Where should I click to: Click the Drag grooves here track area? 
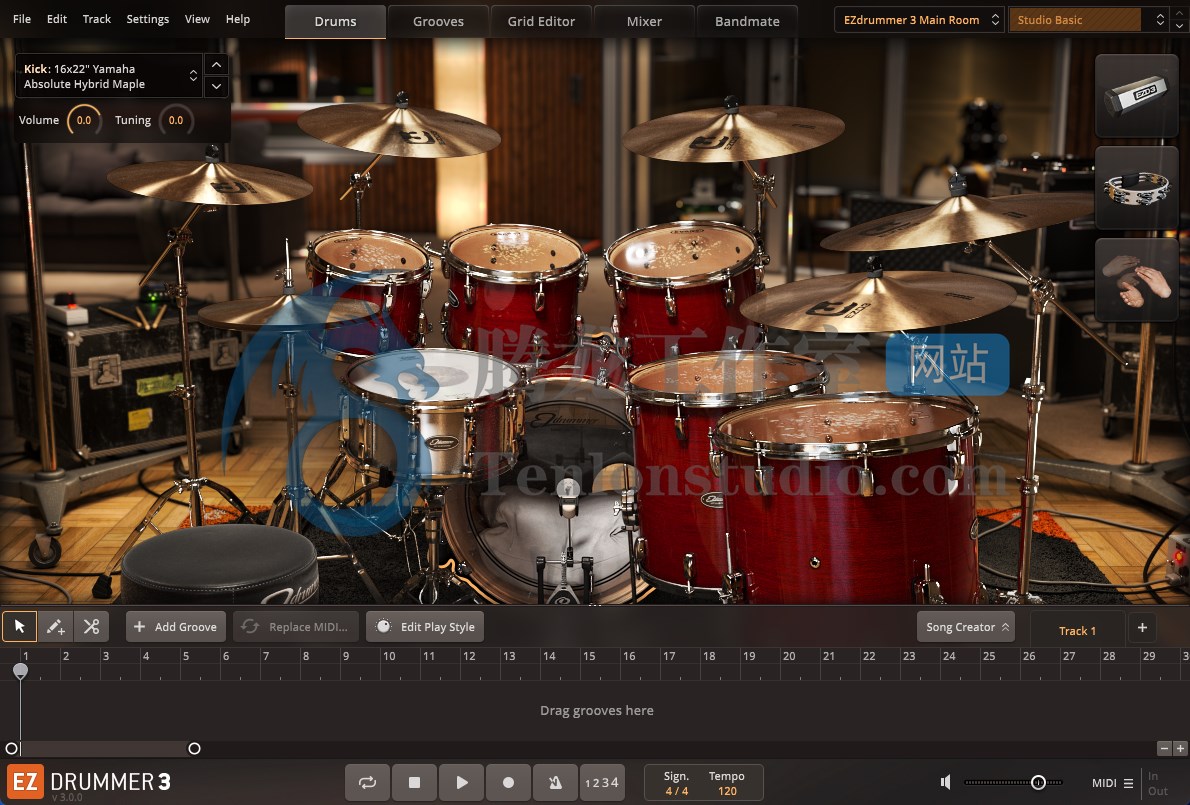[x=597, y=710]
